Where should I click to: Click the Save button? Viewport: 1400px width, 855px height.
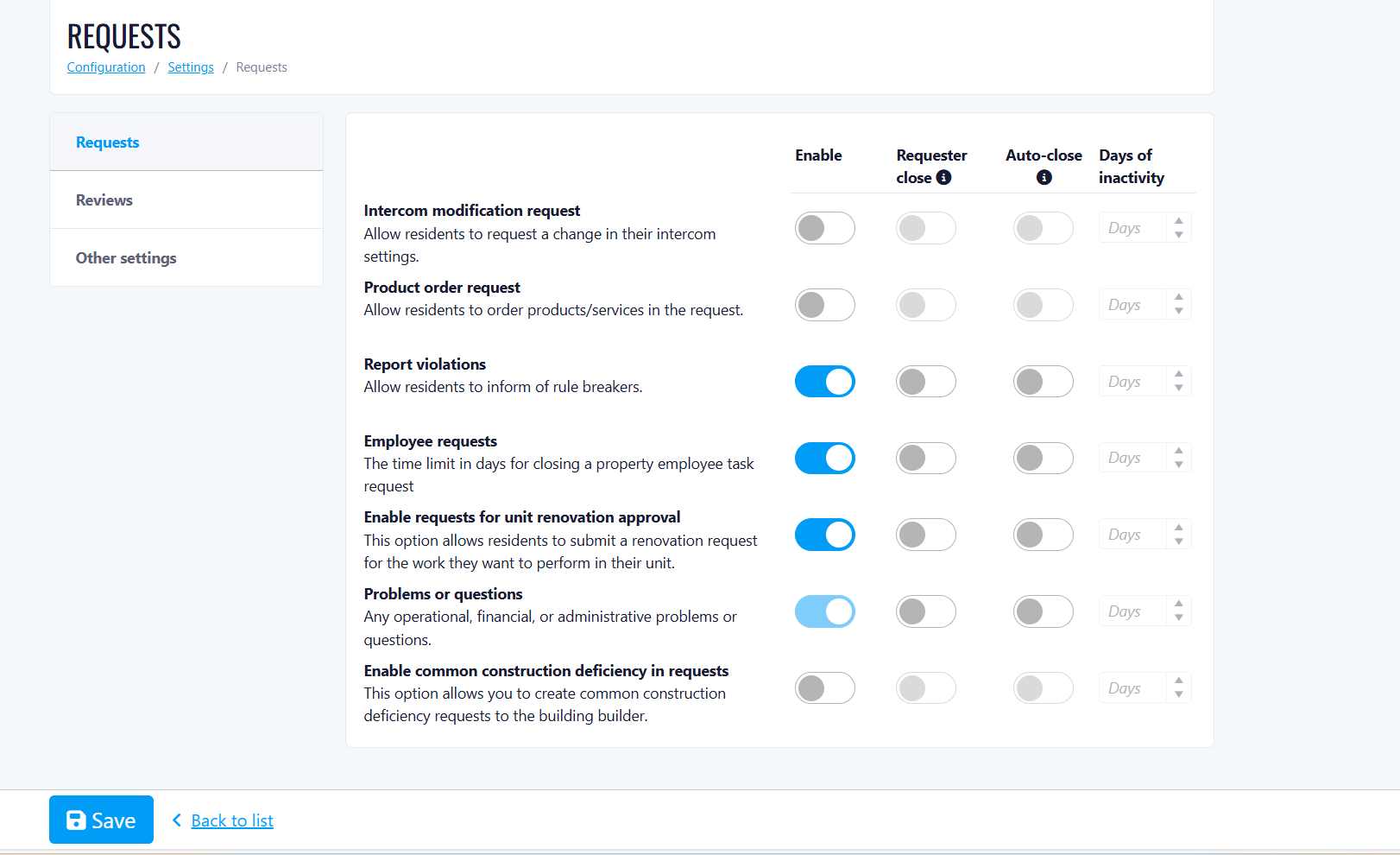pos(101,820)
